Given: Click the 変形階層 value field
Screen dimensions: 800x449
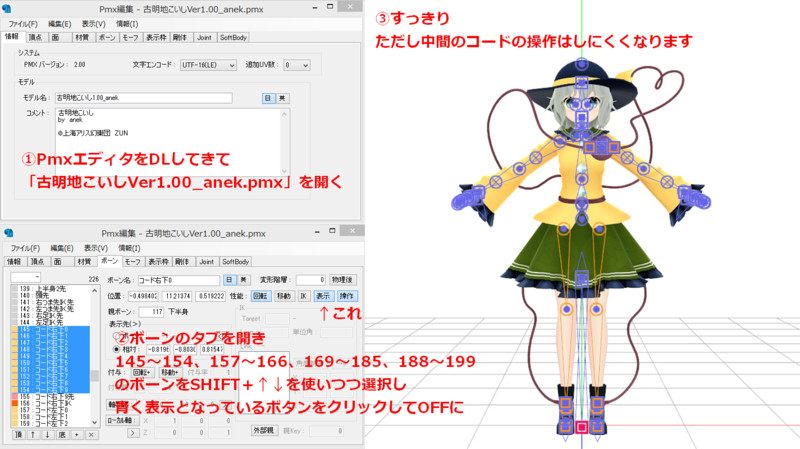Looking at the screenshot, I should [310, 280].
